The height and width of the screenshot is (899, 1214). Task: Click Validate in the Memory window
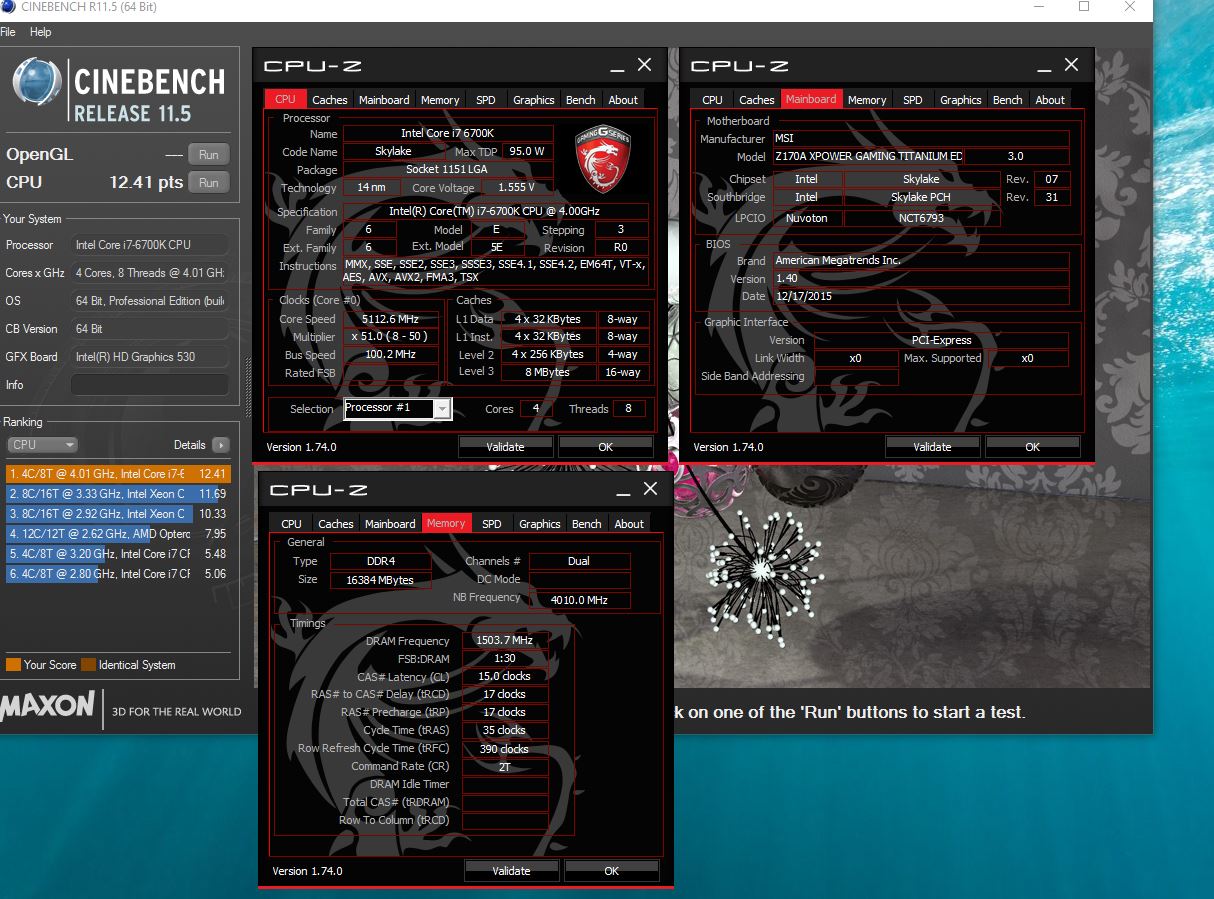[x=511, y=871]
